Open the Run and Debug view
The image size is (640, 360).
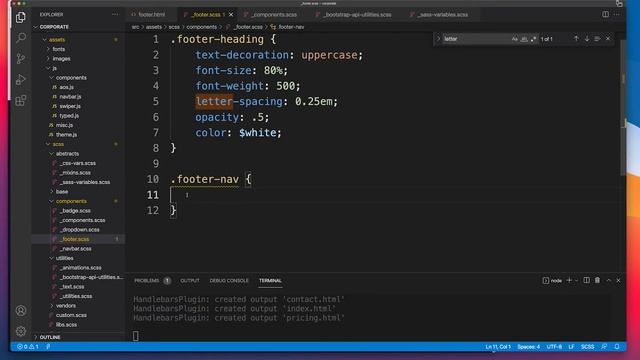point(21,80)
